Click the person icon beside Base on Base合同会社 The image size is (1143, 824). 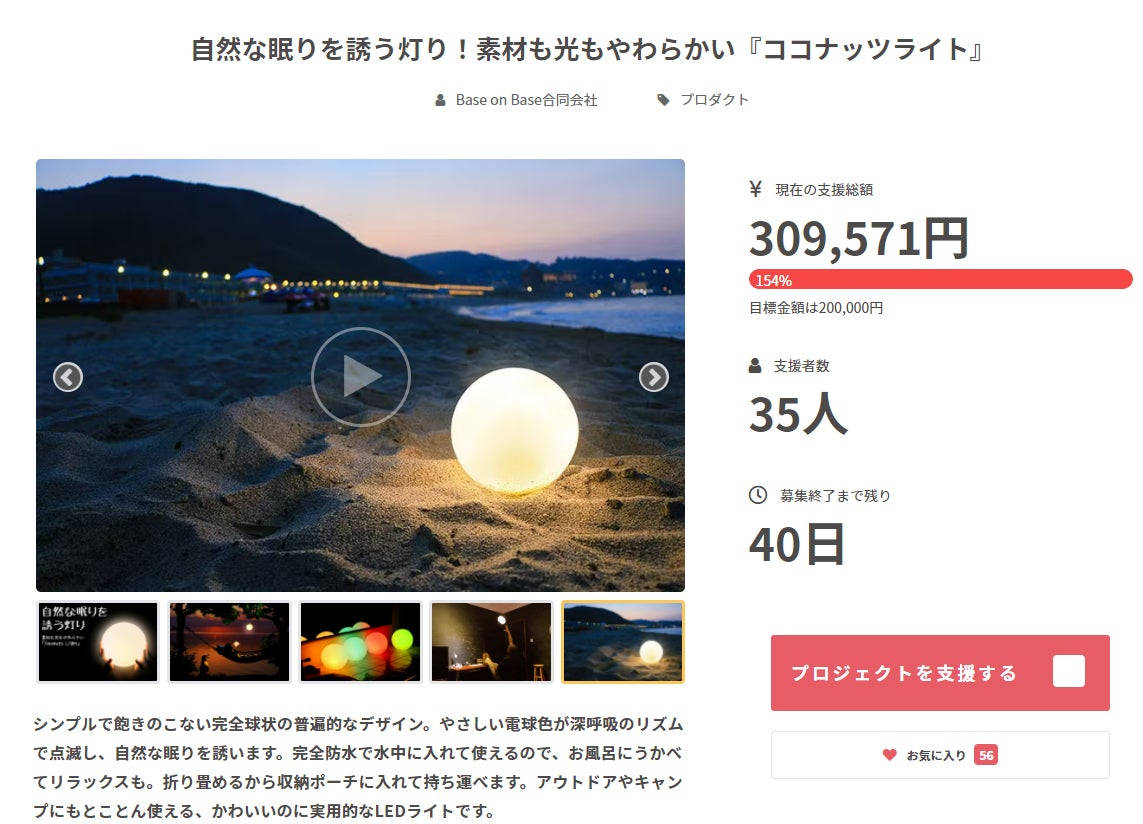coord(440,100)
